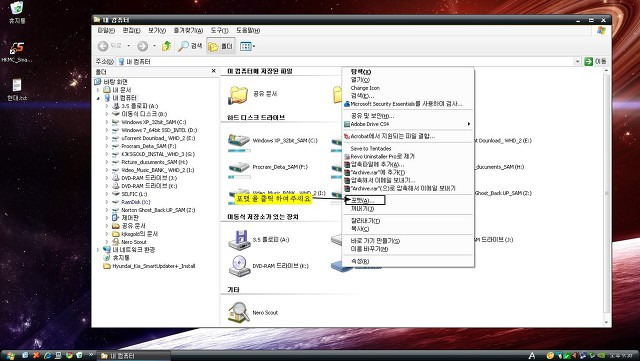Choose 바로 가기 만들기(S) context entry
This screenshot has width=640, height=361.
408,241
